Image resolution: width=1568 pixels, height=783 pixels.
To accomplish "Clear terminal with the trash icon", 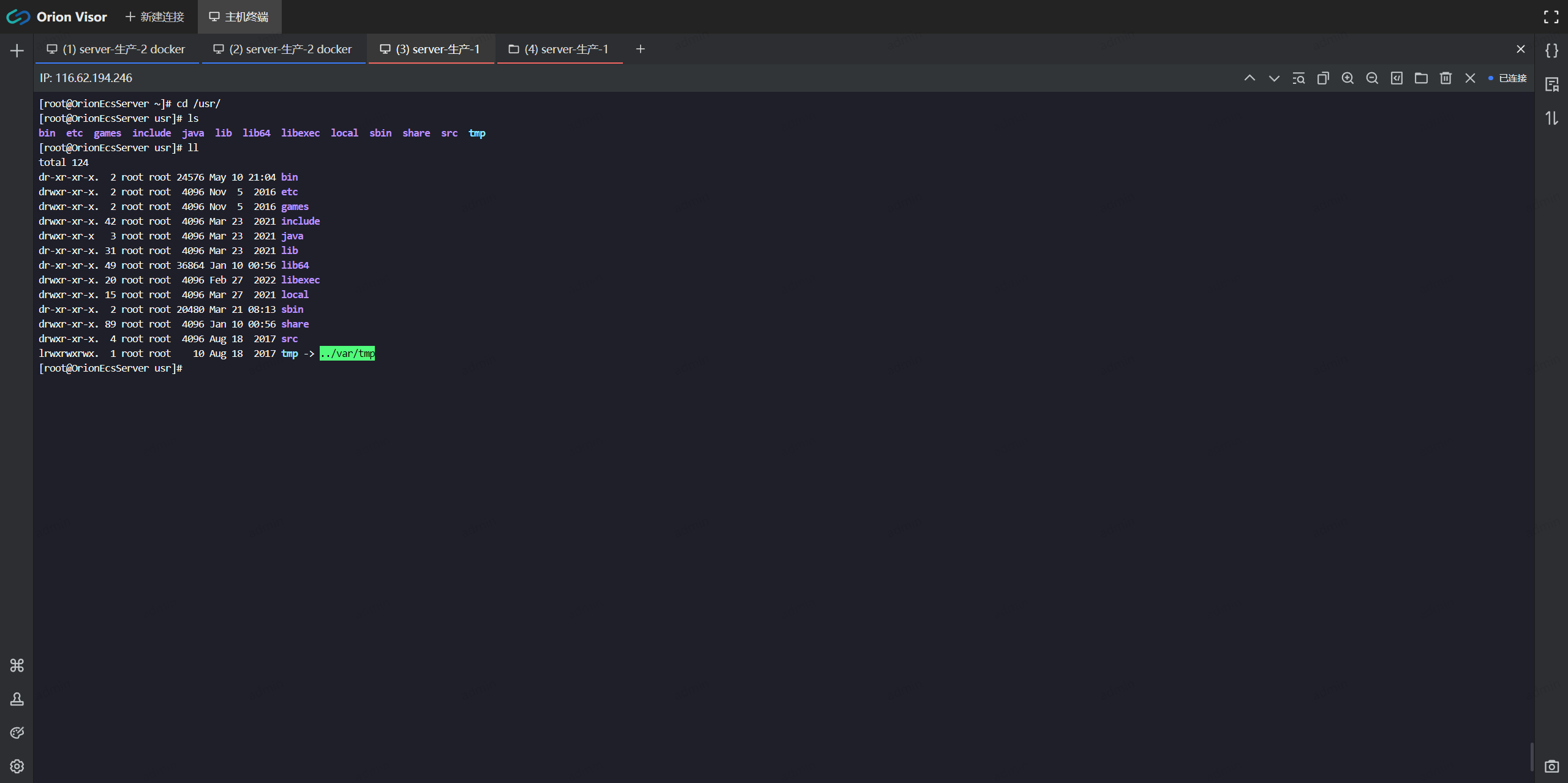I will coord(1445,78).
